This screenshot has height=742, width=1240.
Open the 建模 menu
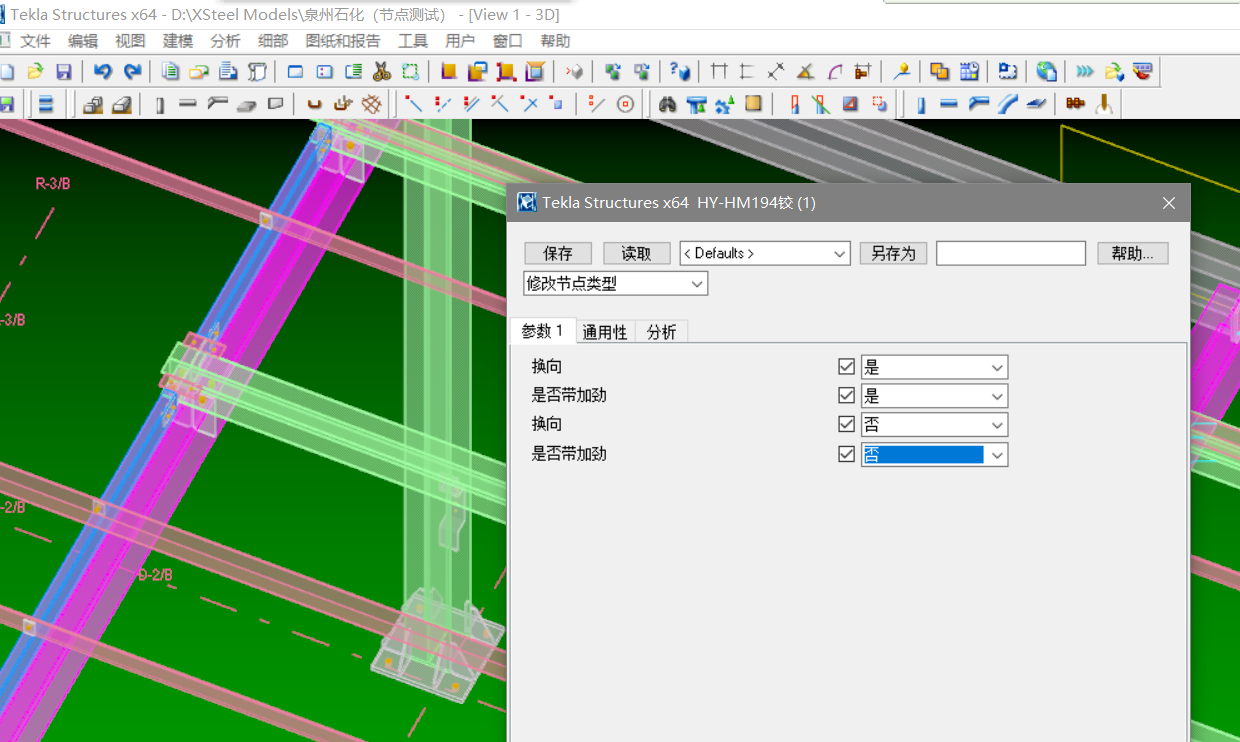tap(178, 41)
